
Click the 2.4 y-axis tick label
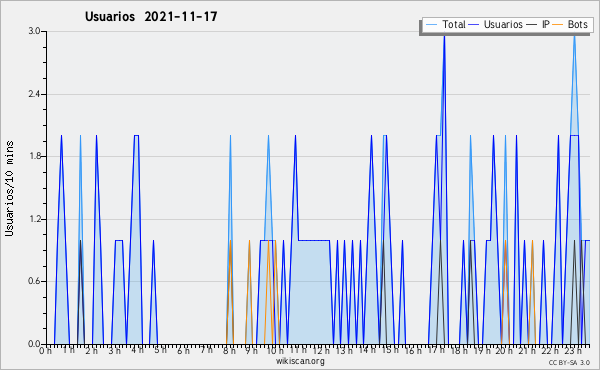tap(34, 94)
